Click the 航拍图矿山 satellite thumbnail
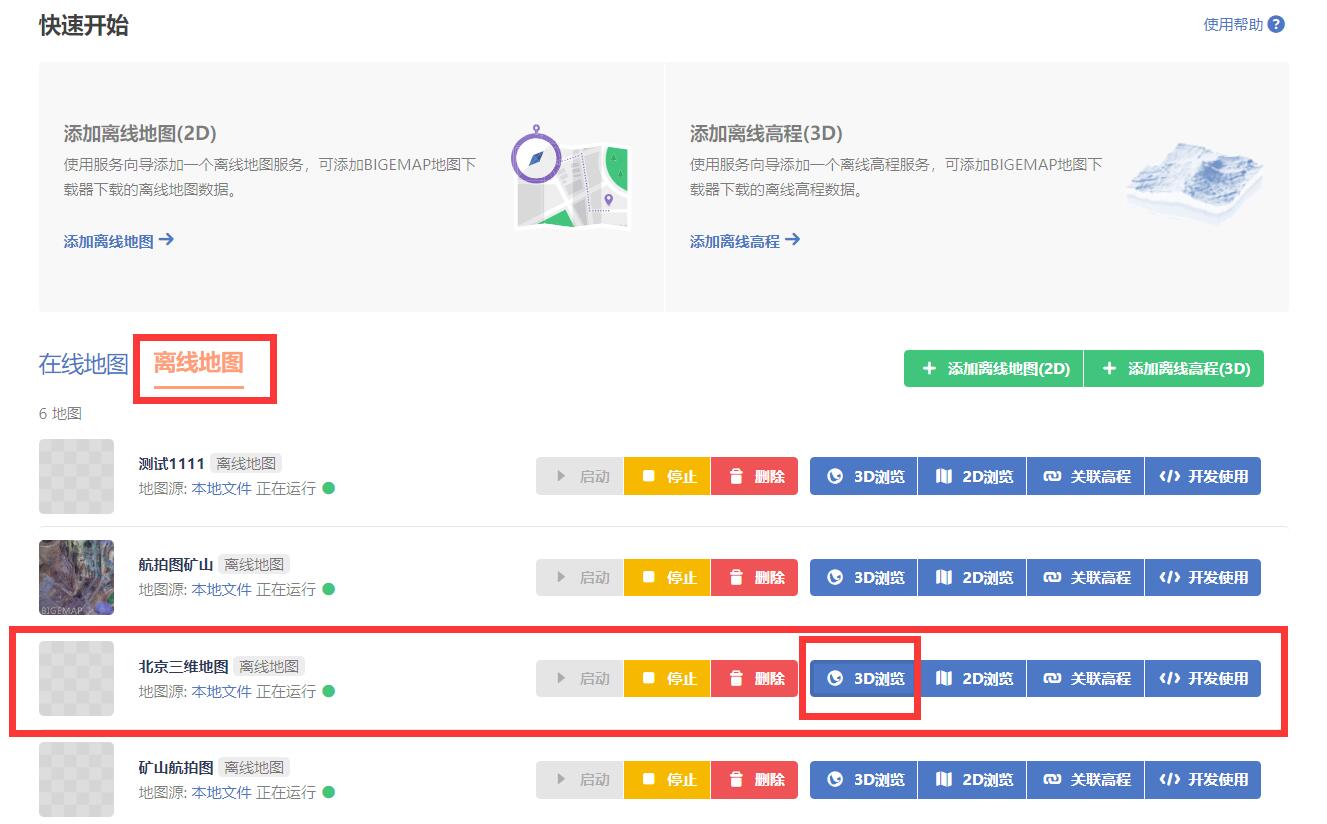Viewport: 1327px width, 824px height. (76, 577)
